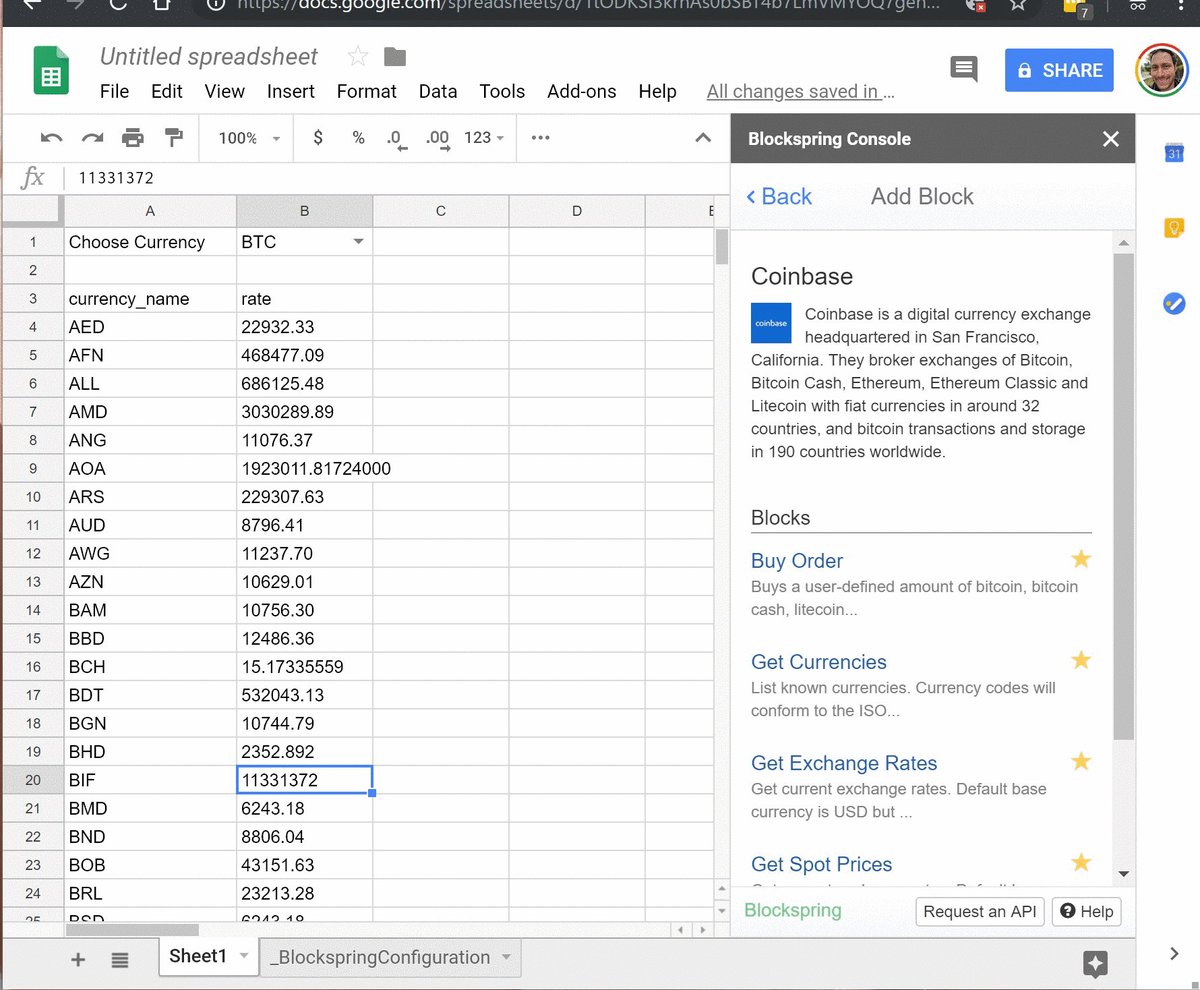
Task: Select cell with rate 15.17335559
Action: pyautogui.click(x=304, y=666)
